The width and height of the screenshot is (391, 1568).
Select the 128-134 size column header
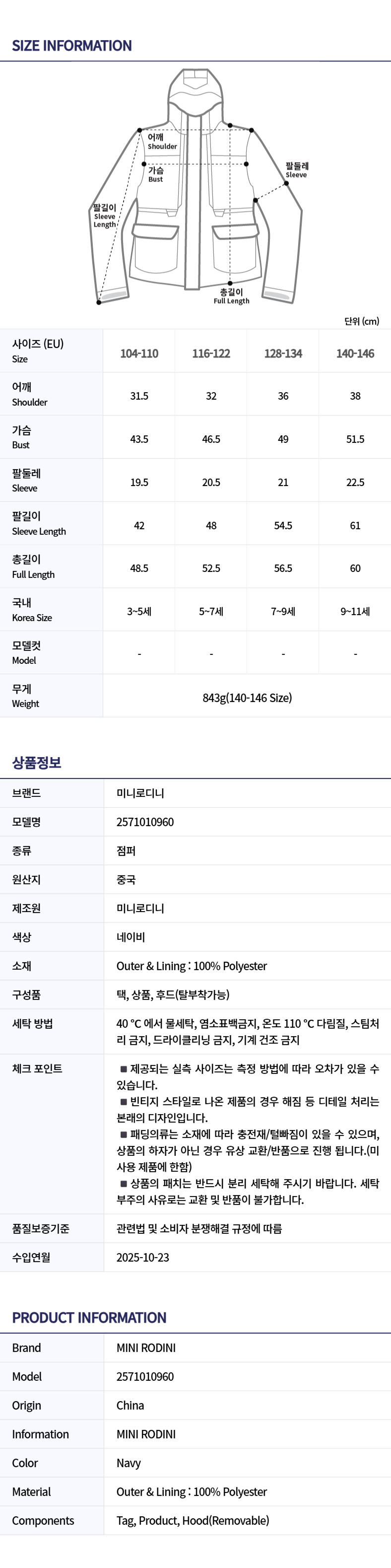(283, 354)
